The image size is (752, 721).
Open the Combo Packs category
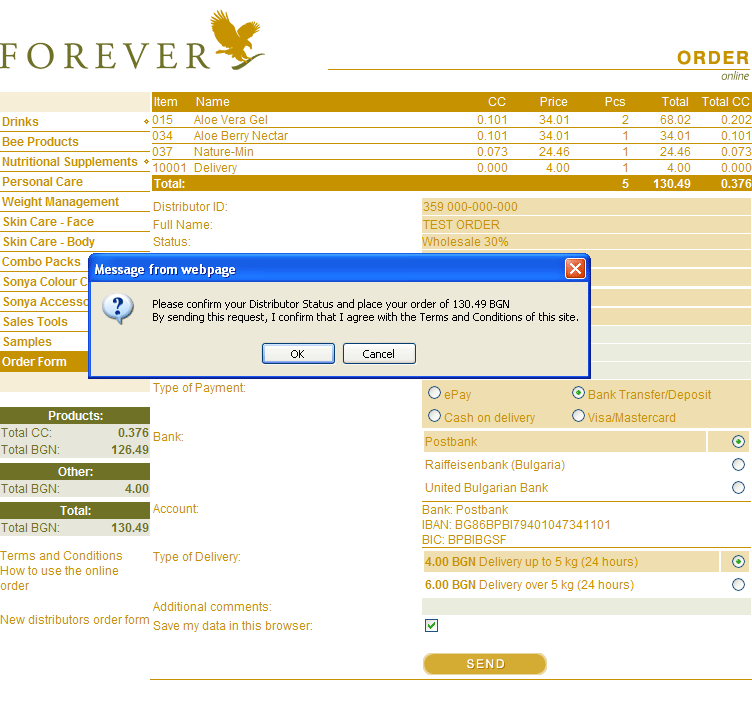tap(41, 262)
